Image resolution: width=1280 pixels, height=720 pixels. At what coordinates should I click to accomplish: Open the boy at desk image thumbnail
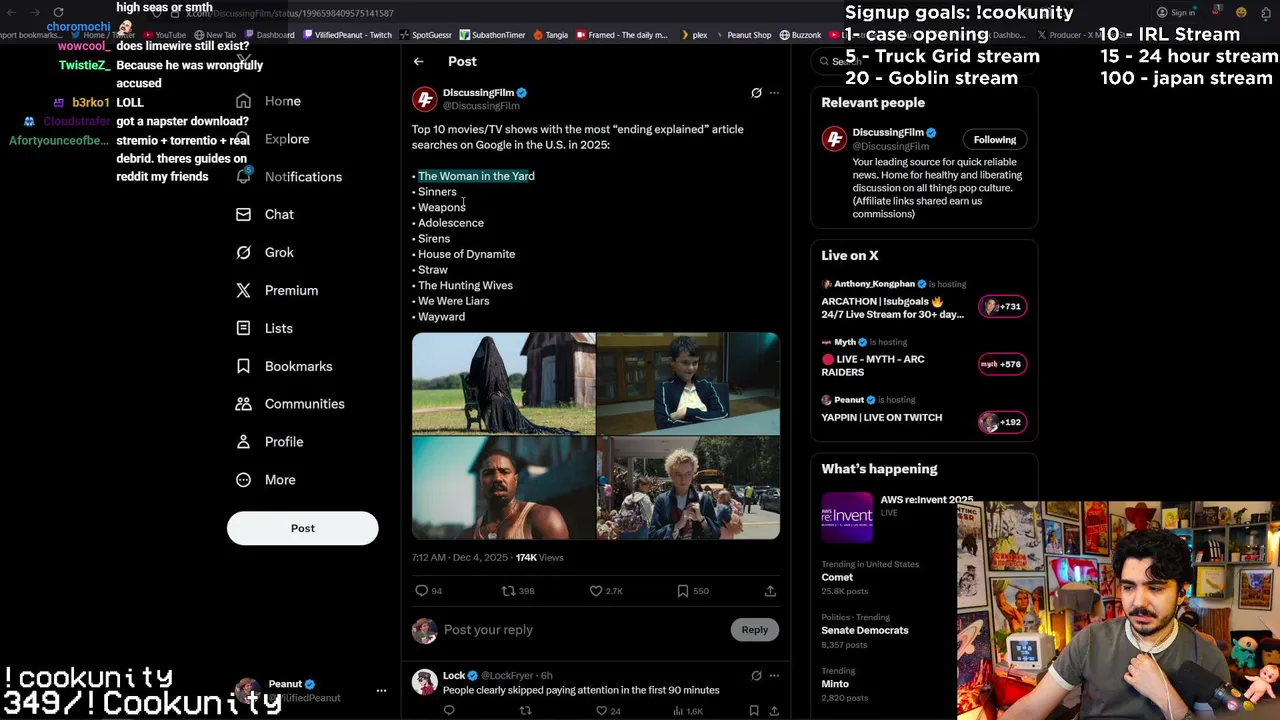688,384
